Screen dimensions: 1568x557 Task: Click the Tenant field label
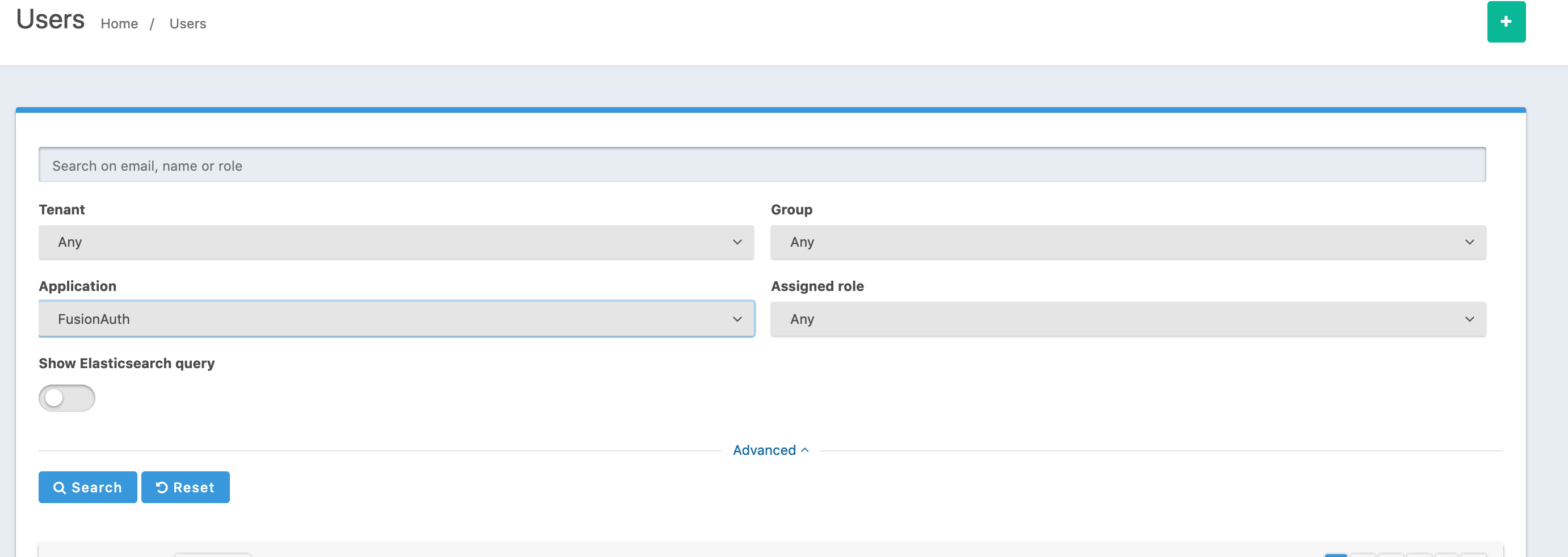coord(62,210)
